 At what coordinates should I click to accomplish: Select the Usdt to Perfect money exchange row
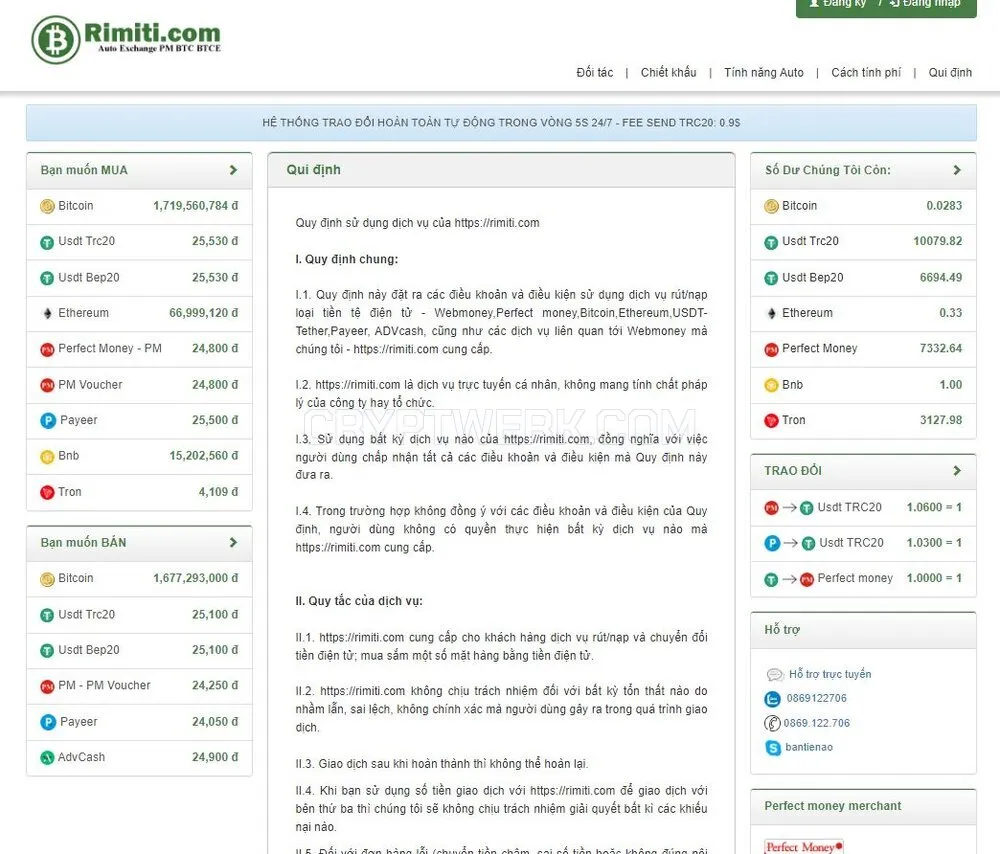pos(863,578)
